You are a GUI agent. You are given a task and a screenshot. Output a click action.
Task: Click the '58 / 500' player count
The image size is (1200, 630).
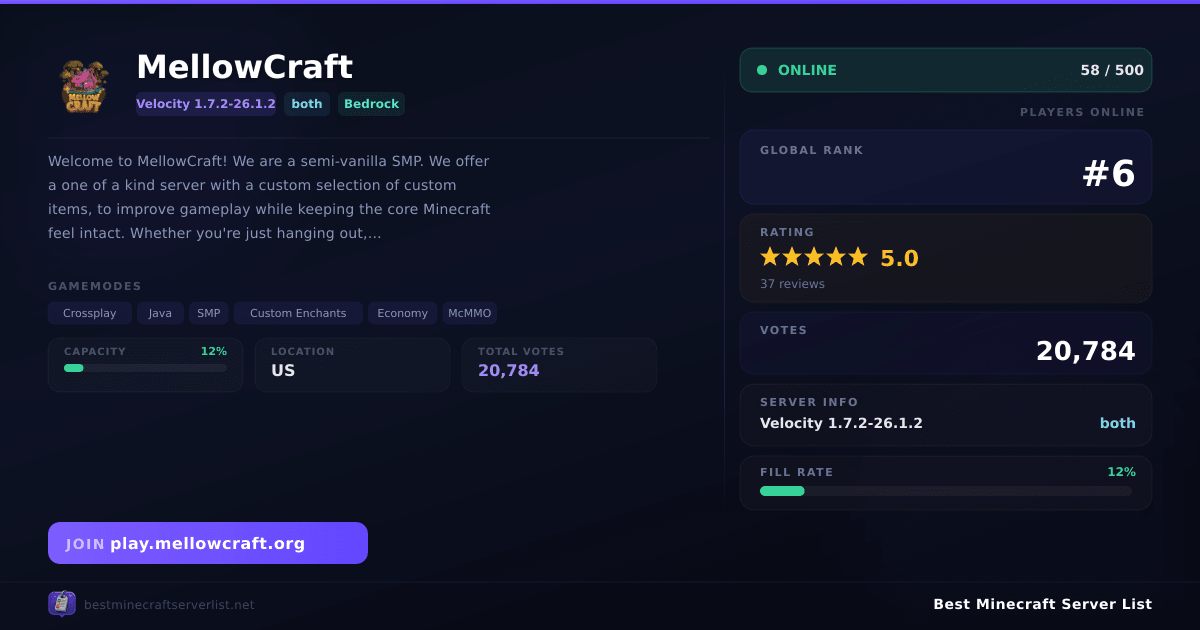[x=1112, y=70]
